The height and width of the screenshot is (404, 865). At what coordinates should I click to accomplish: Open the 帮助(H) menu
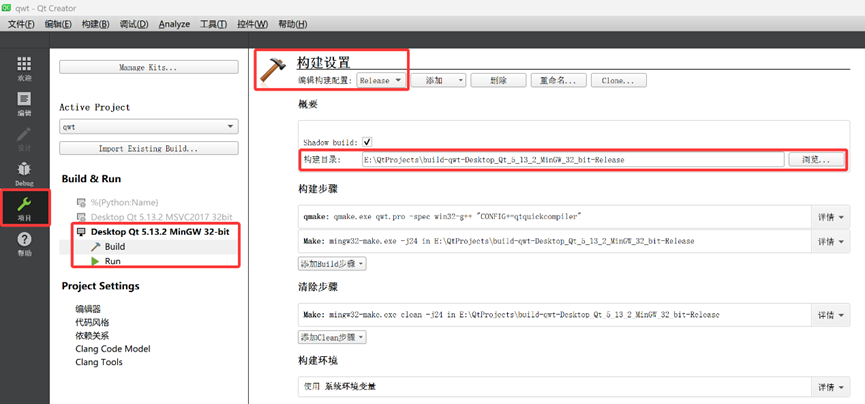click(292, 24)
